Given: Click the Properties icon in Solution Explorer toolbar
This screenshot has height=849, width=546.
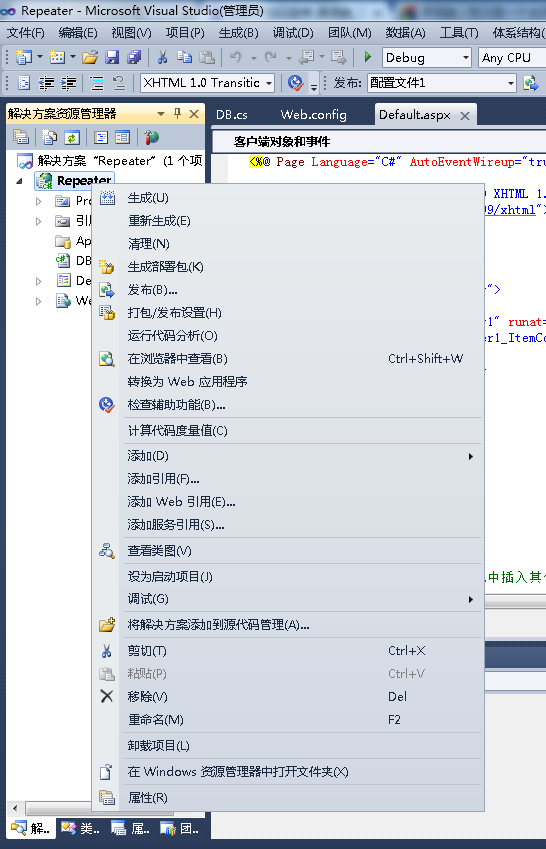Looking at the screenshot, I should tap(21, 137).
